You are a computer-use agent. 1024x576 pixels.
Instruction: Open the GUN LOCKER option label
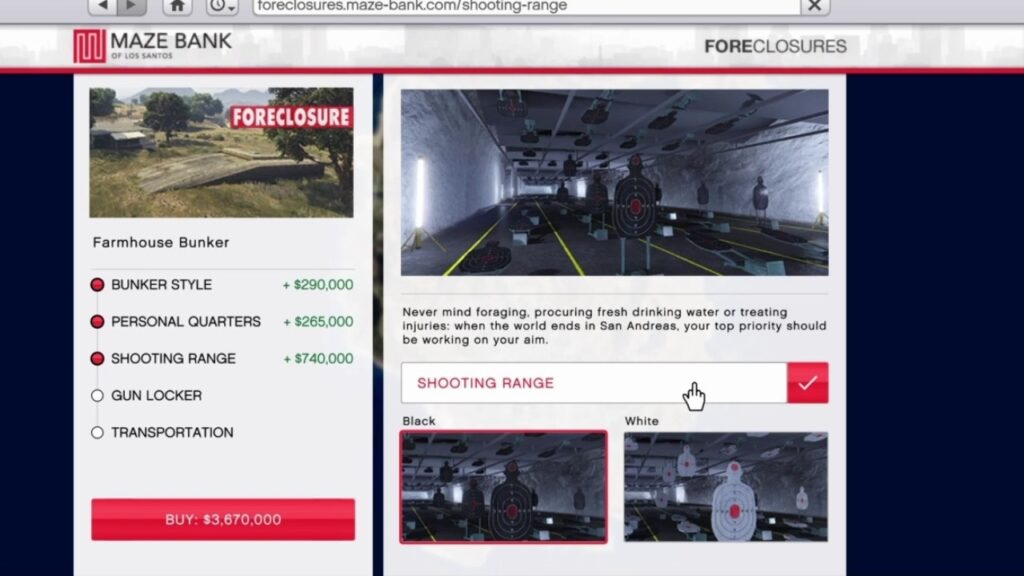point(156,396)
